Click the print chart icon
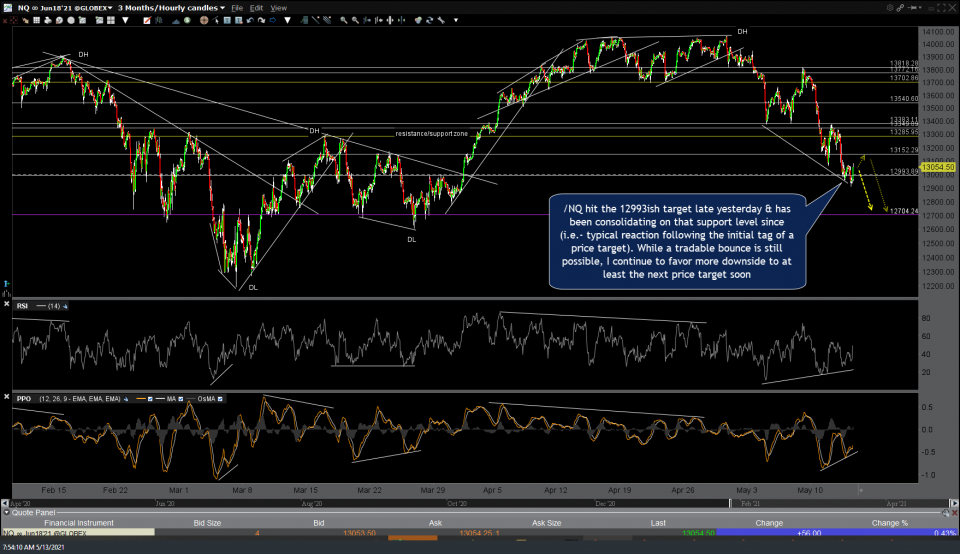The width and height of the screenshot is (960, 554). point(48,20)
